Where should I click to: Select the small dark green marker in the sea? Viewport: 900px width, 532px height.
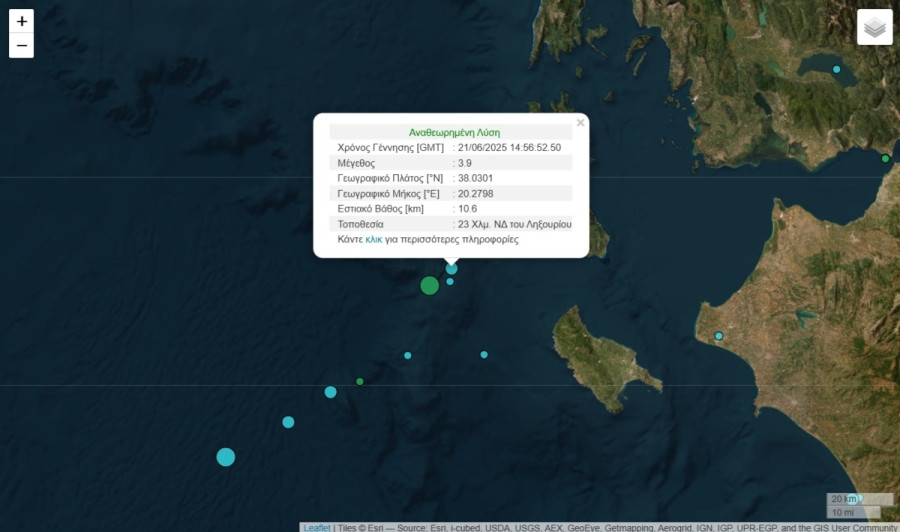(359, 382)
